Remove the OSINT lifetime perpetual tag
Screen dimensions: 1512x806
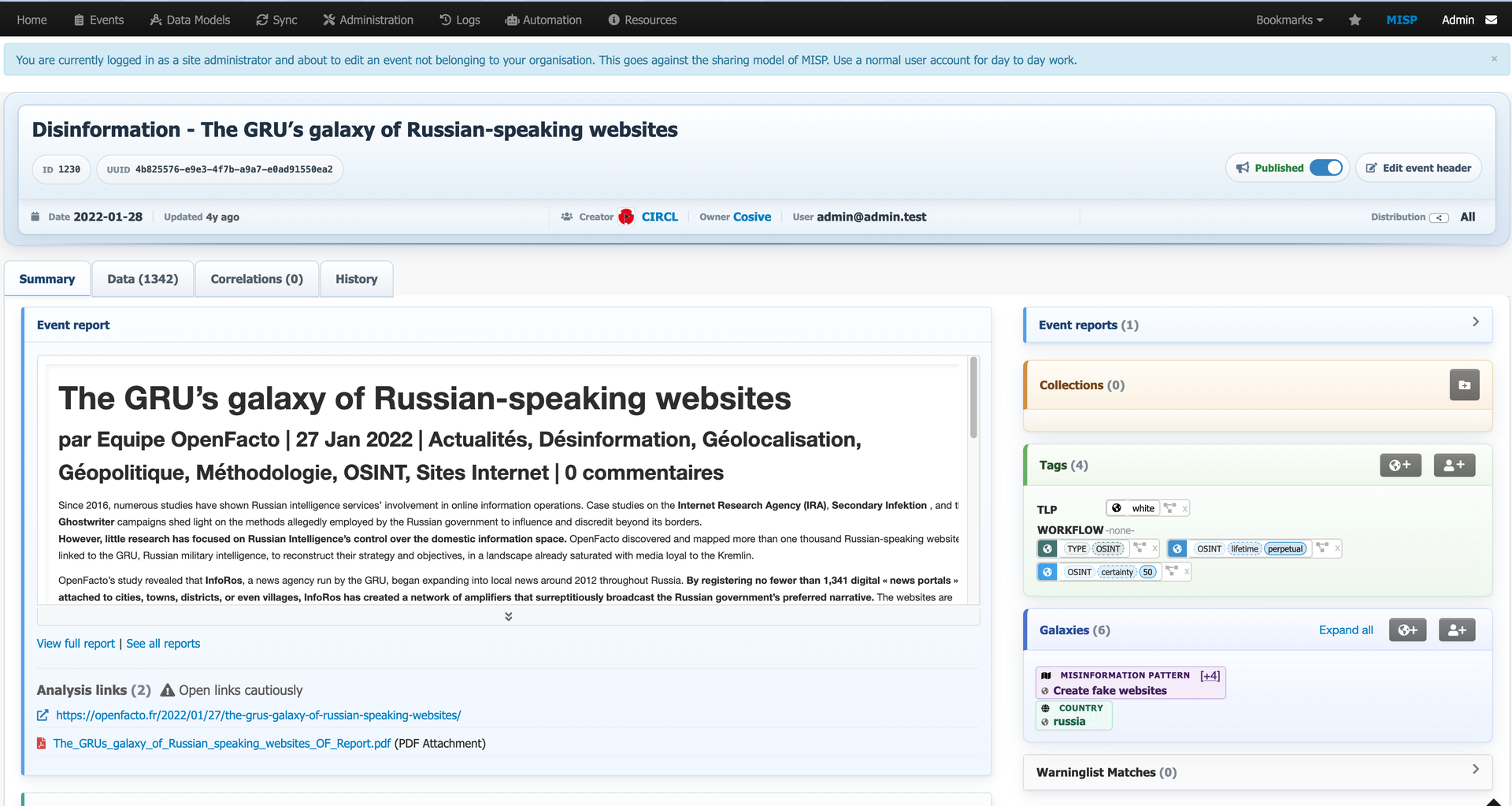pos(1337,549)
